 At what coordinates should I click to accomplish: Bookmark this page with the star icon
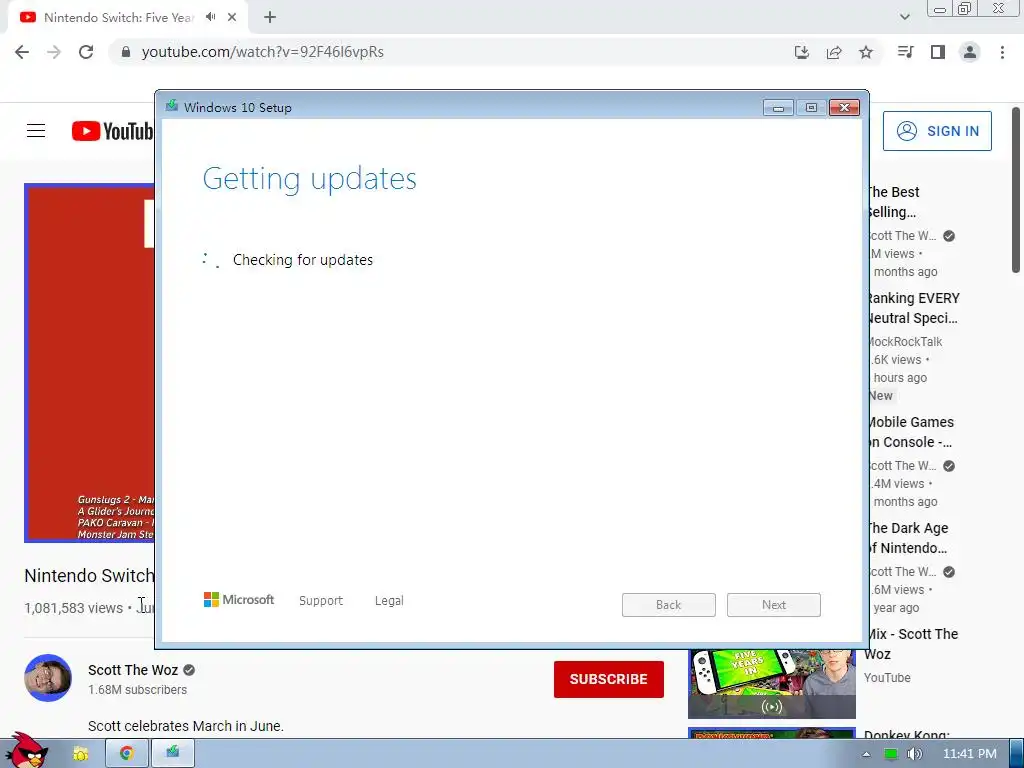click(x=866, y=52)
